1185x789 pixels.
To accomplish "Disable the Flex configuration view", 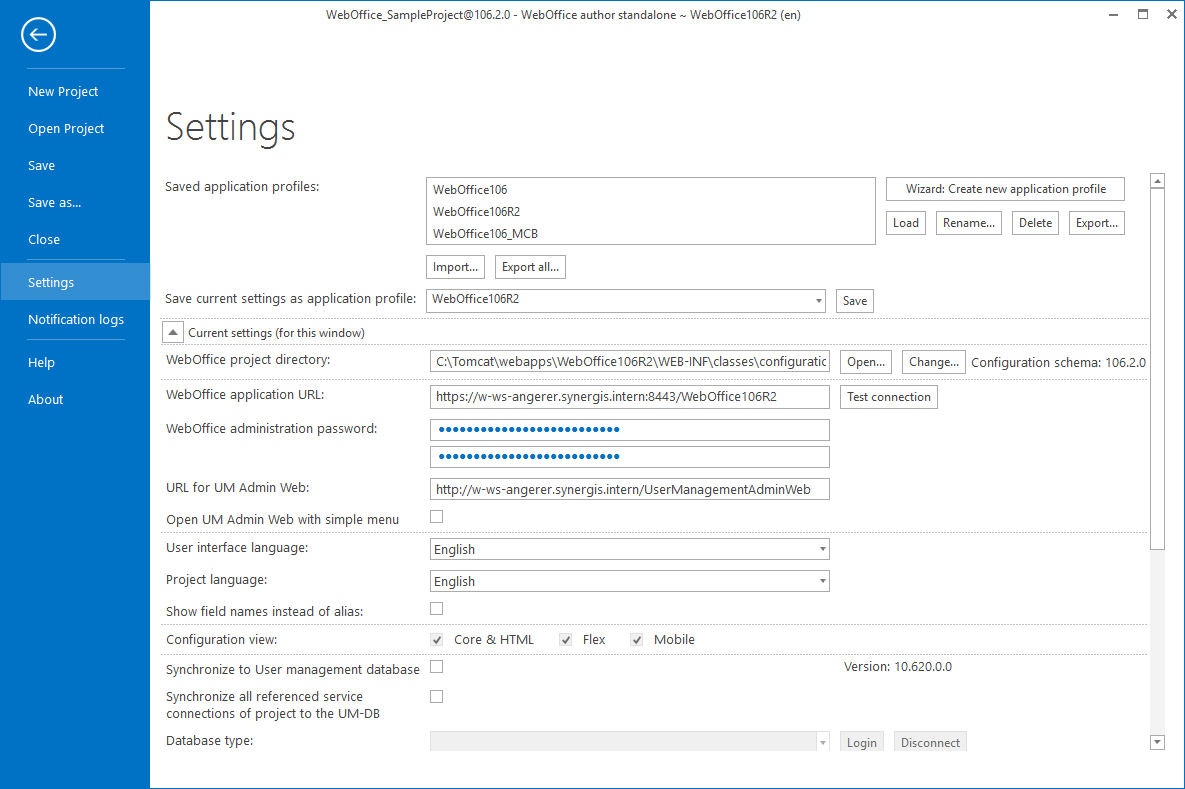I will [565, 638].
